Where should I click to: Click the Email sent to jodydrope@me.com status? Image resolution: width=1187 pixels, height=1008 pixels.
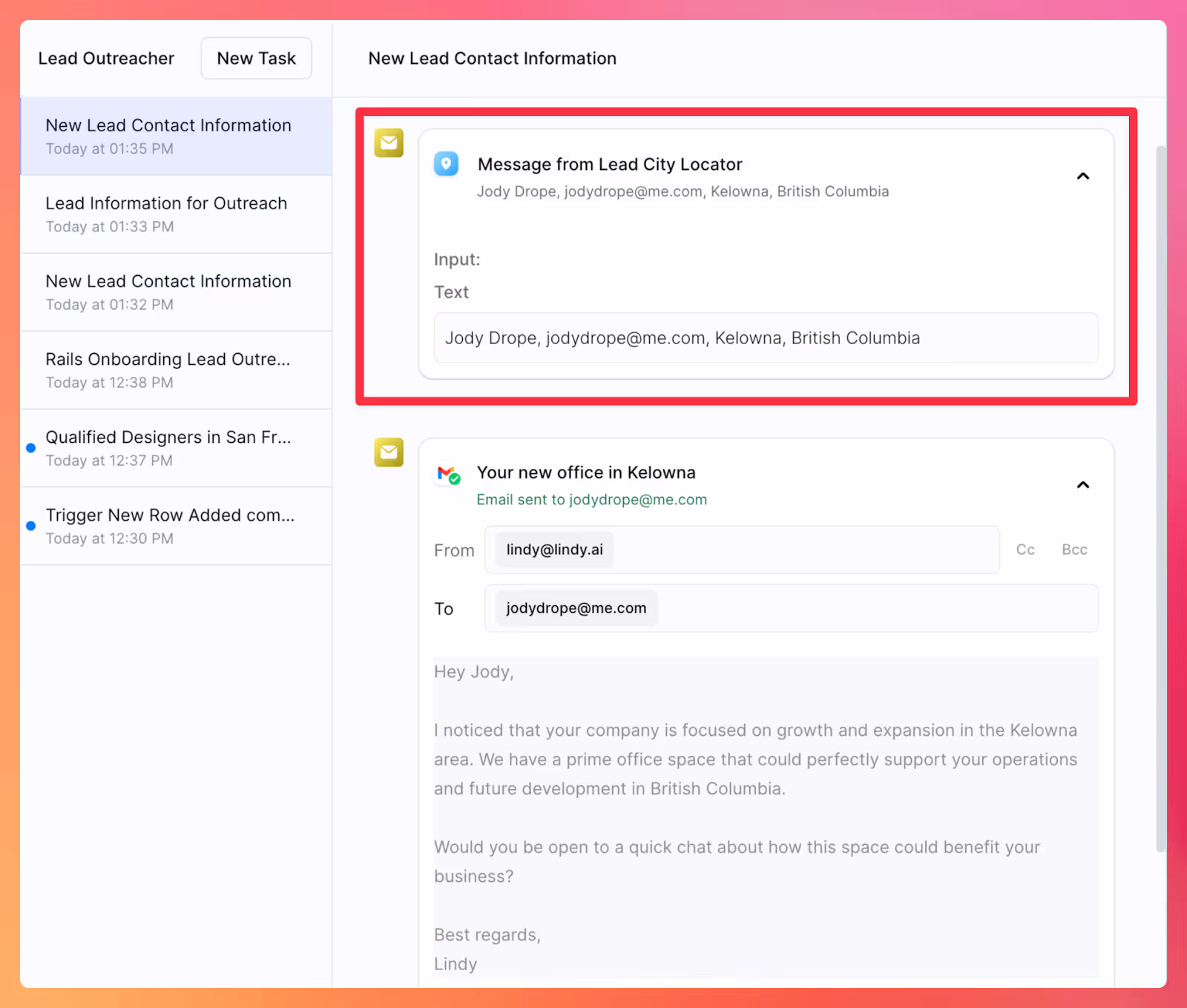coord(591,500)
